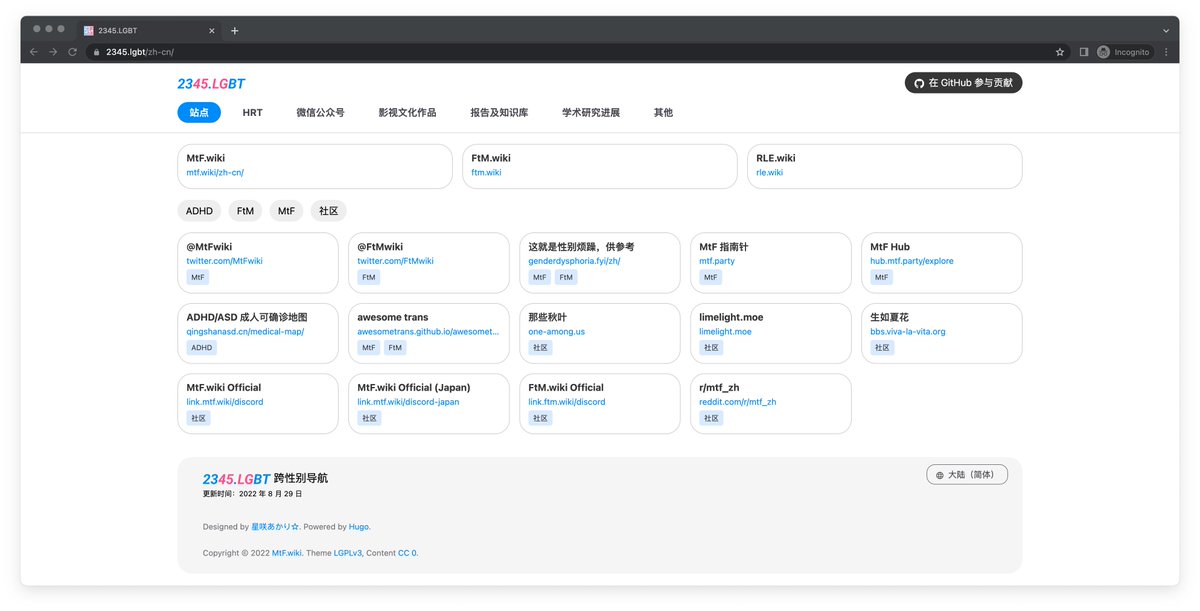Screen dimensions: 1200x611
Task: Open the 影视文化作品 tab
Action: tap(407, 112)
